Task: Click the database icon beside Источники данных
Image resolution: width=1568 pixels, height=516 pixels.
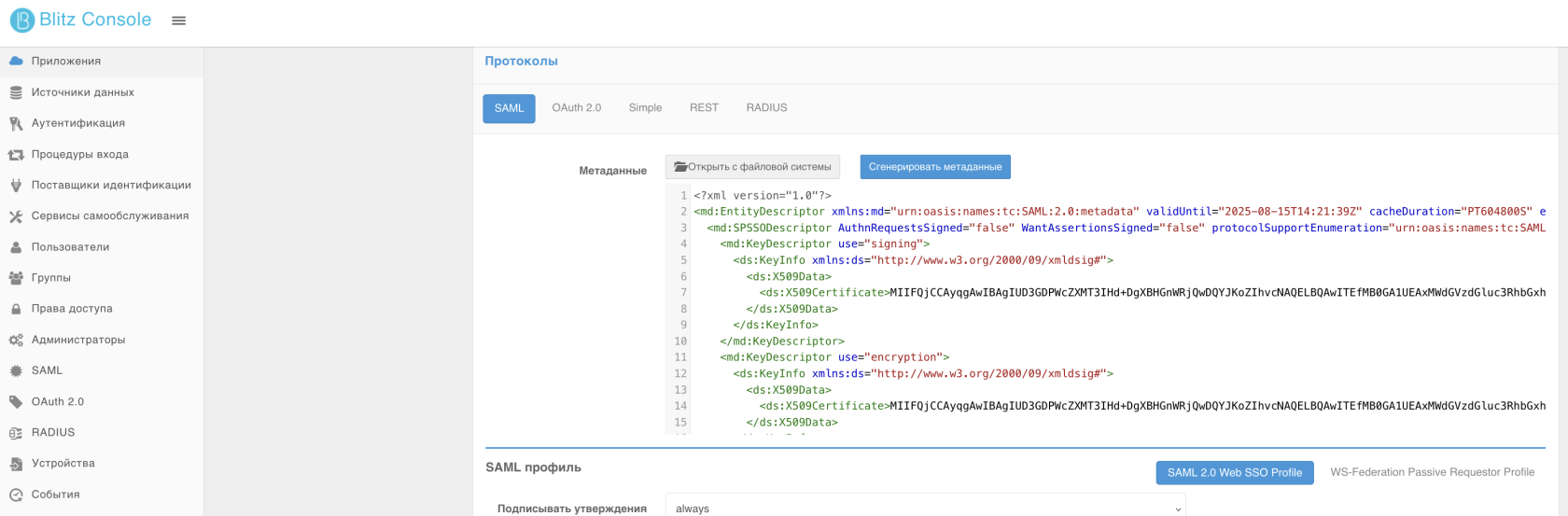Action: point(16,92)
